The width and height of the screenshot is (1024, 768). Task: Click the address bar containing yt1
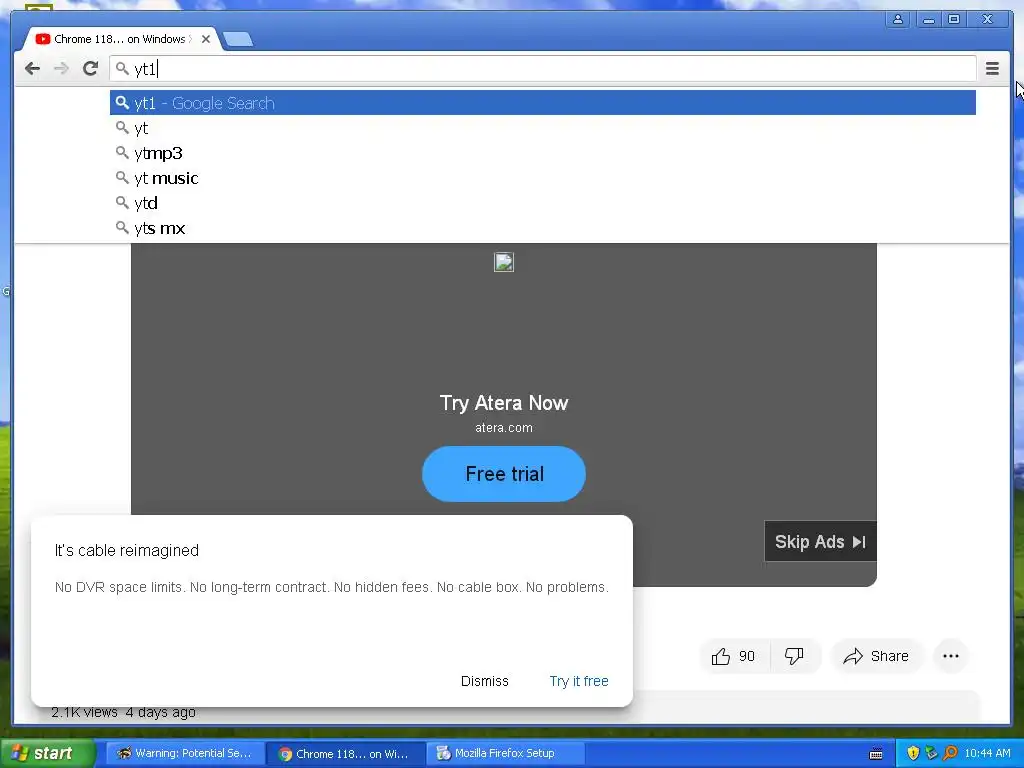coord(543,69)
